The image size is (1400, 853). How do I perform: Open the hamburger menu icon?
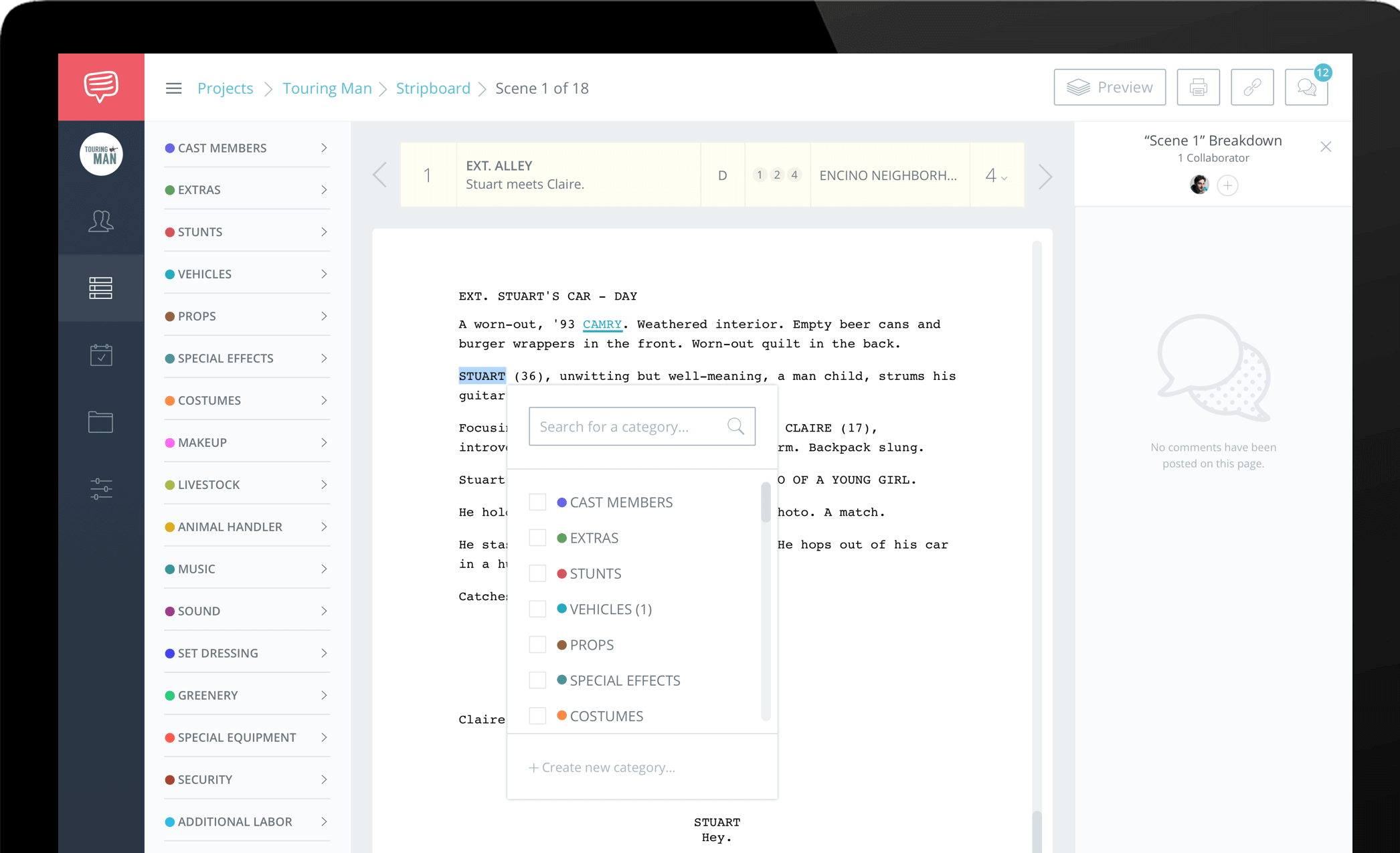(174, 88)
